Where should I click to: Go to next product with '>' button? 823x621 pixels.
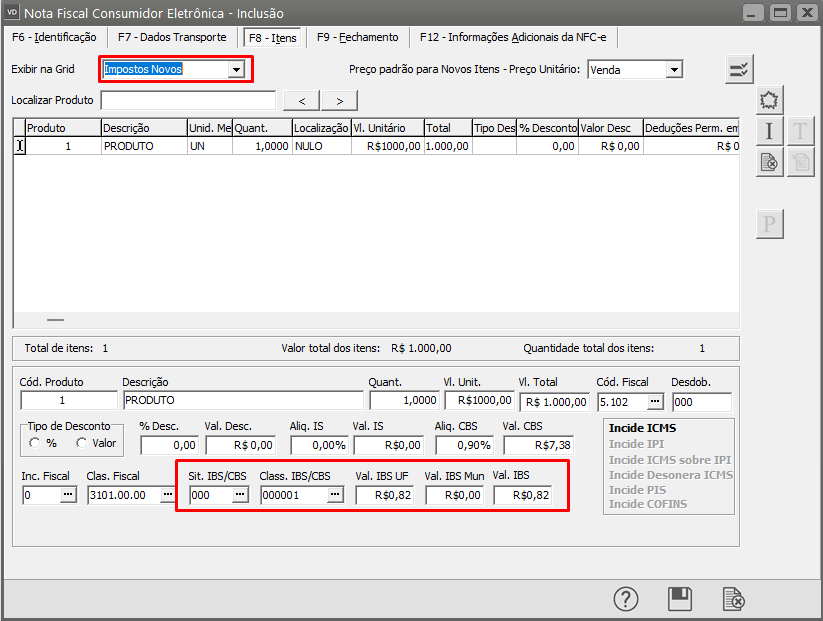pyautogui.click(x=339, y=100)
